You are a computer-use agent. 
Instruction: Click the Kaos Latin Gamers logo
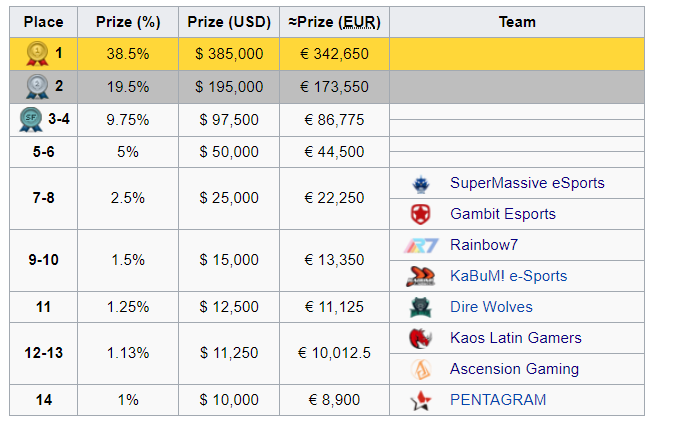[x=420, y=338]
